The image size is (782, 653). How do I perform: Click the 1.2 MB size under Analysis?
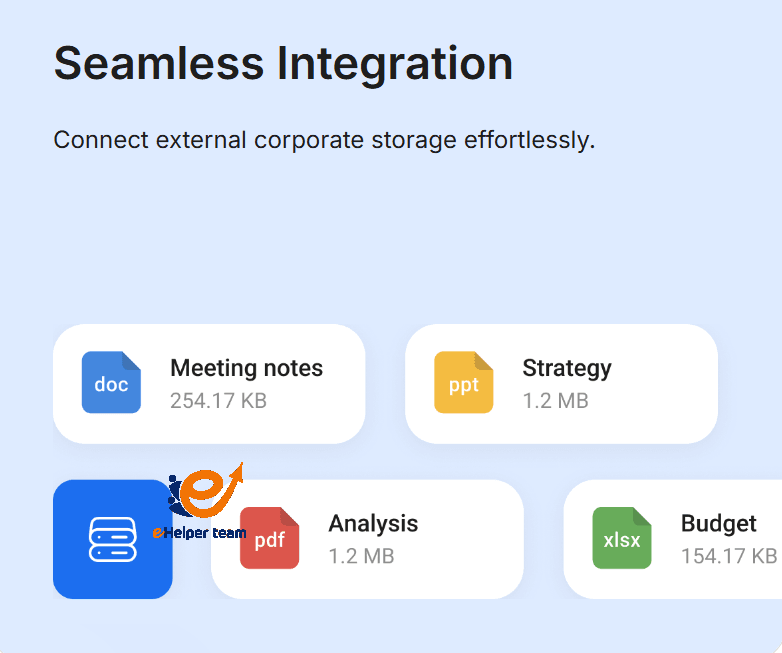click(361, 556)
